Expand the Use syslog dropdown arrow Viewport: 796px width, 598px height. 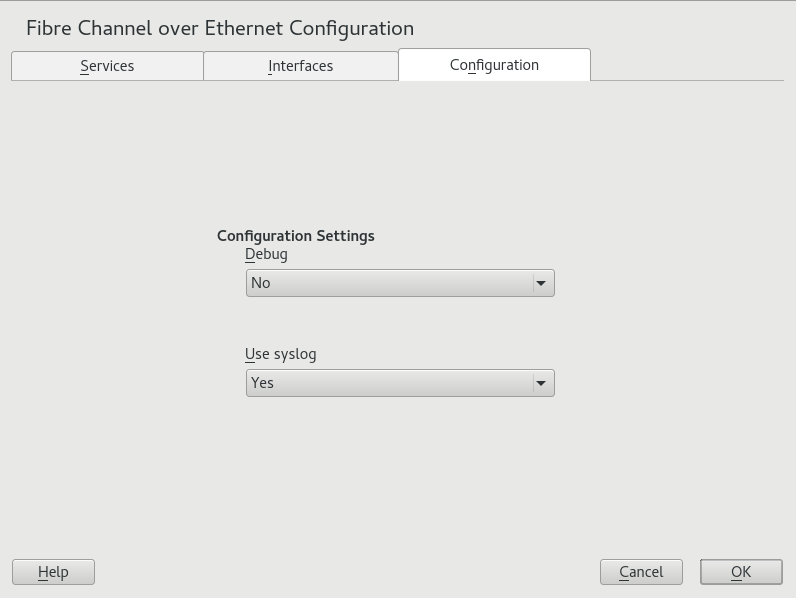[x=541, y=383]
